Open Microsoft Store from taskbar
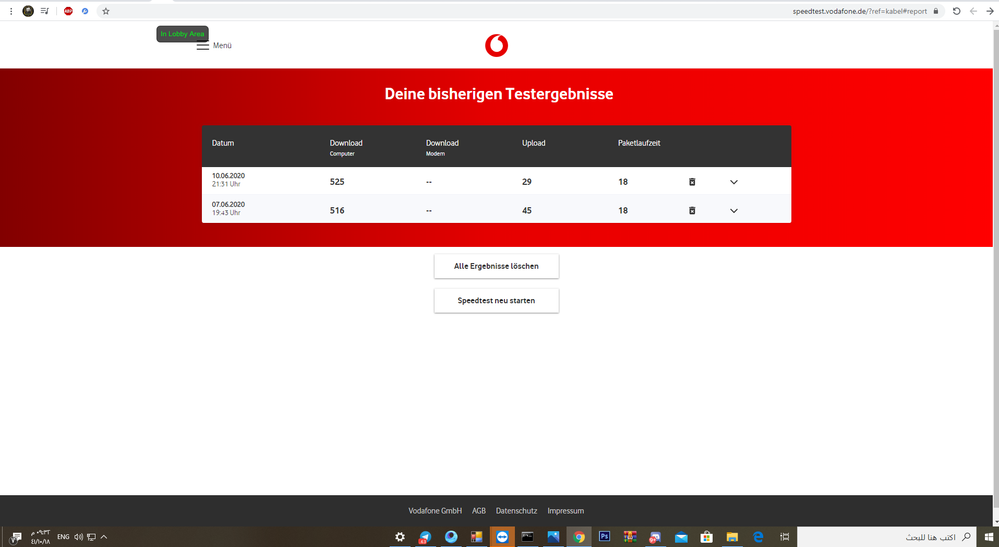999x547 pixels. tap(707, 537)
